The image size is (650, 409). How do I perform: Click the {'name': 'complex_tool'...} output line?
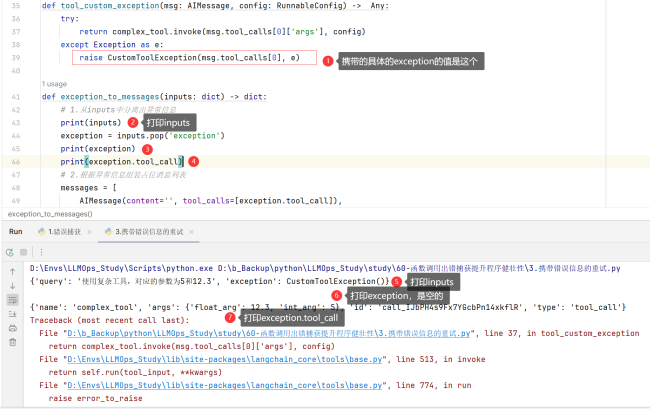pyautogui.click(x=328, y=307)
